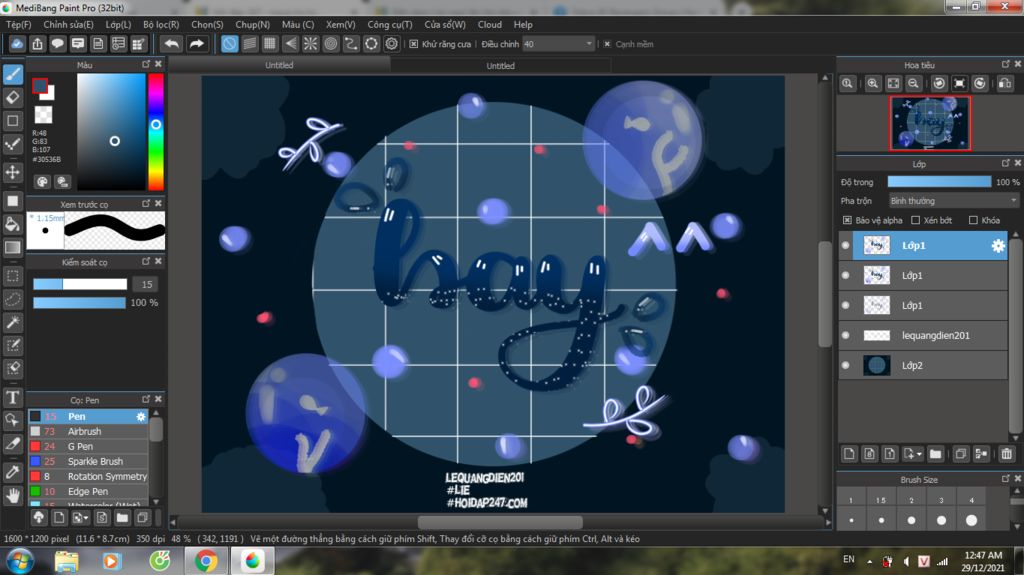Select the G Pen brush
Image resolution: width=1024 pixels, height=575 pixels.
point(88,446)
